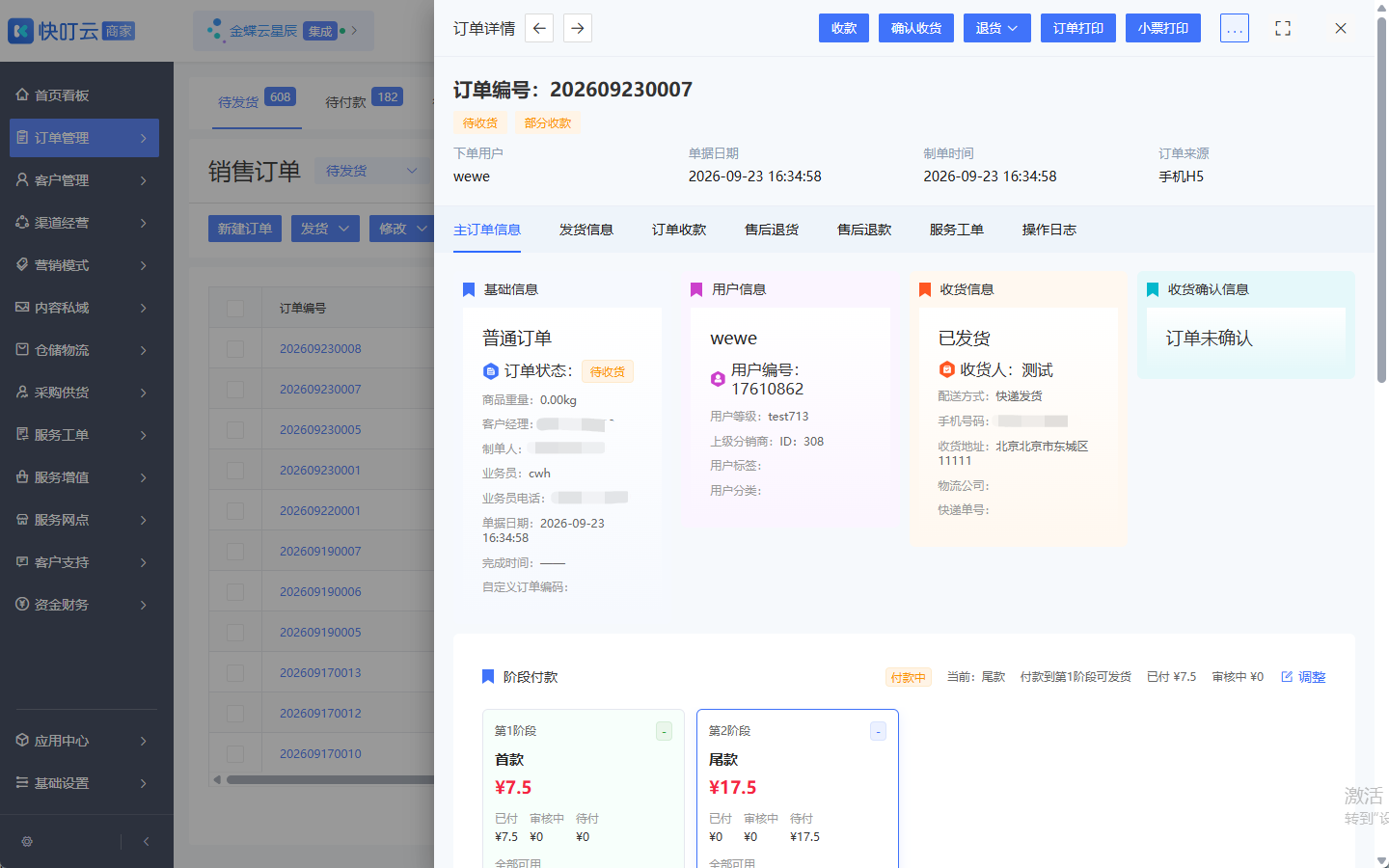1389x868 pixels.
Task: Open settings gear at sidebar bottom
Action: pyautogui.click(x=27, y=841)
